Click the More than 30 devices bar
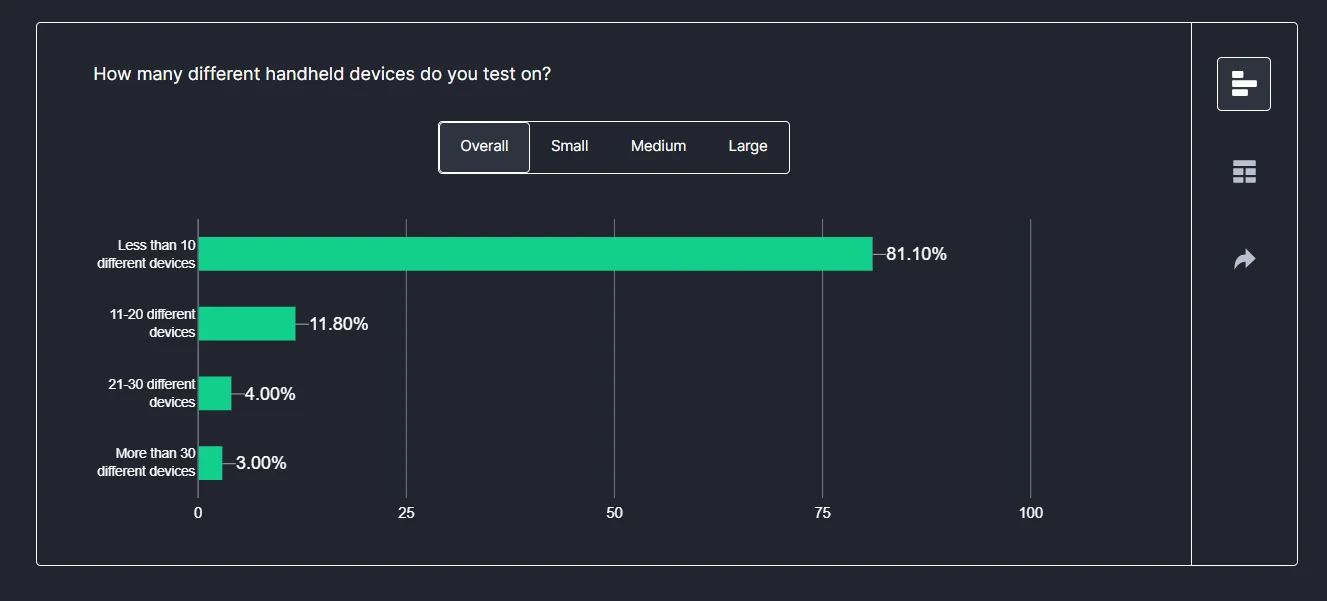 [x=210, y=463]
